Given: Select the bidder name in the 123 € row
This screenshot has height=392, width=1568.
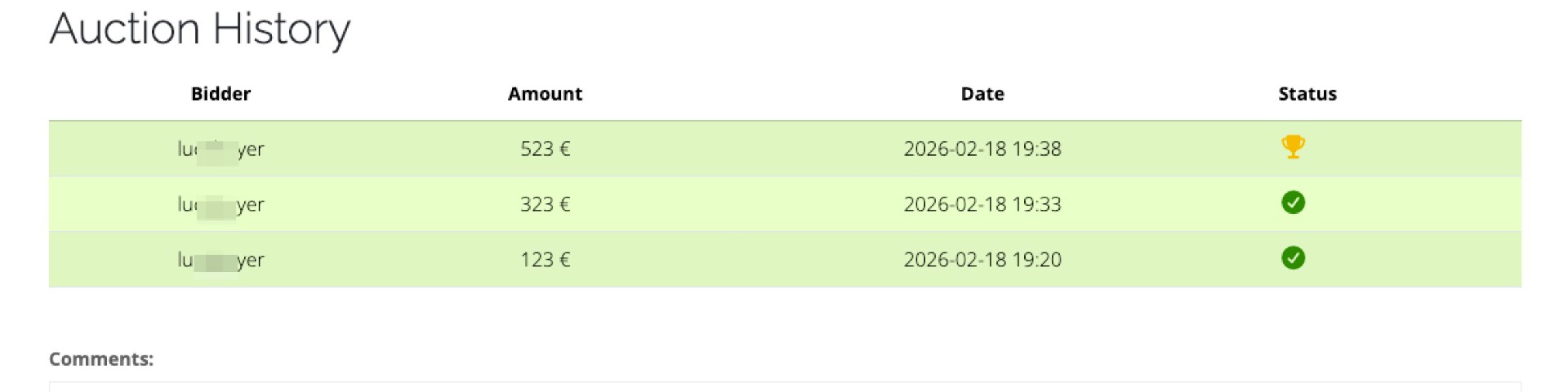Looking at the screenshot, I should point(220,261).
